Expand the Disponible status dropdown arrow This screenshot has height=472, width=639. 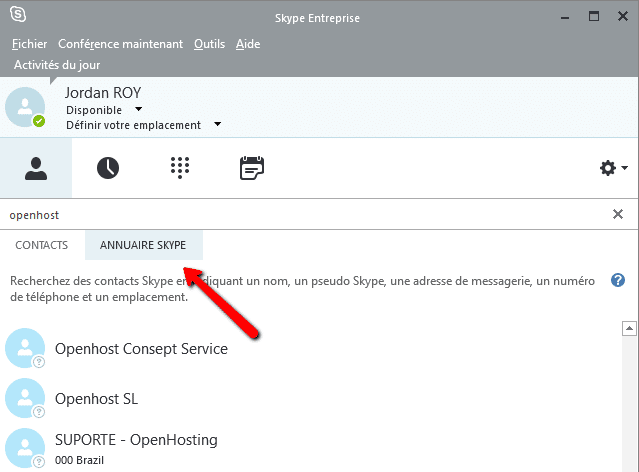point(139,109)
